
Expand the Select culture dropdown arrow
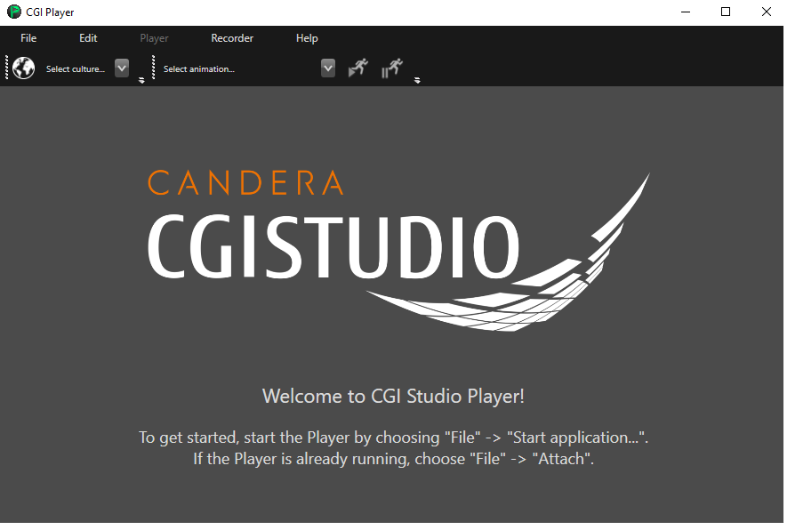122,68
